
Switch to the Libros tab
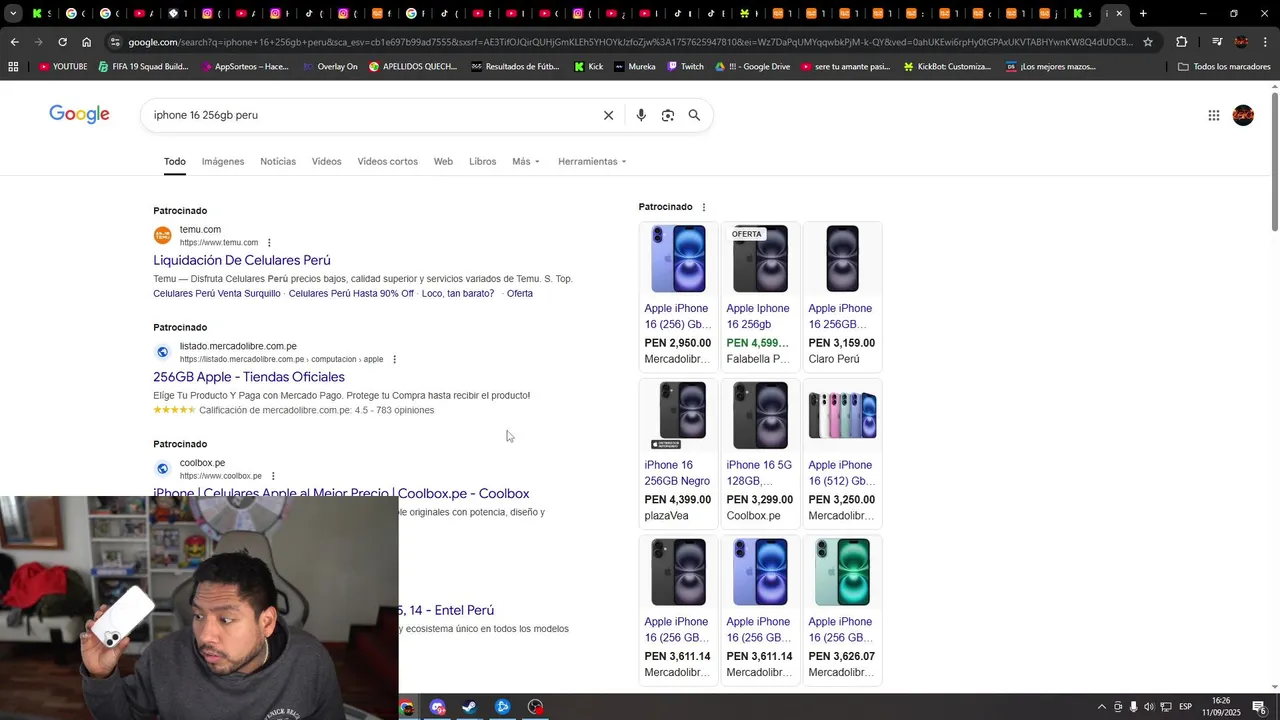482,161
